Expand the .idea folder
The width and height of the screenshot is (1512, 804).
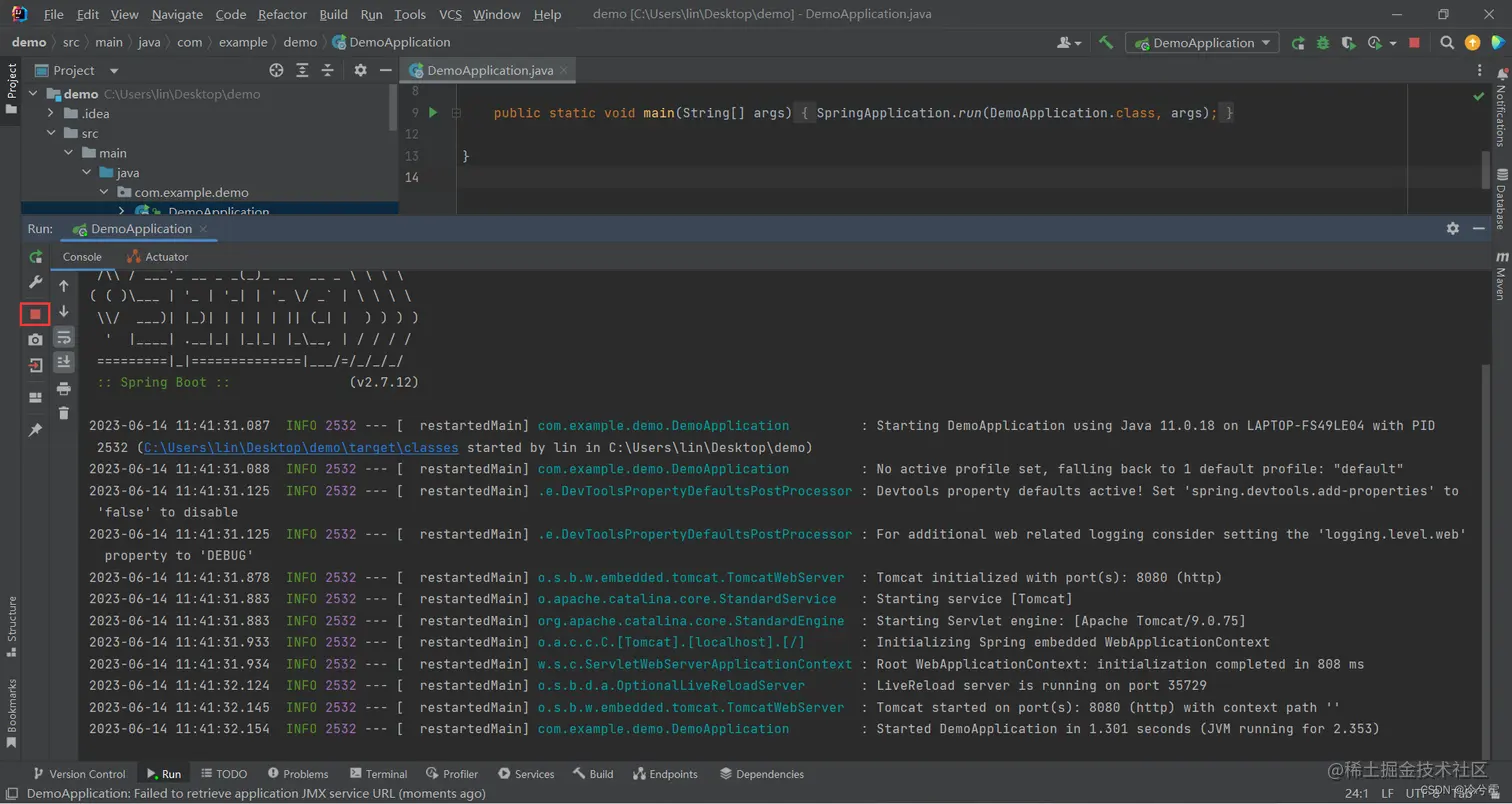51,113
